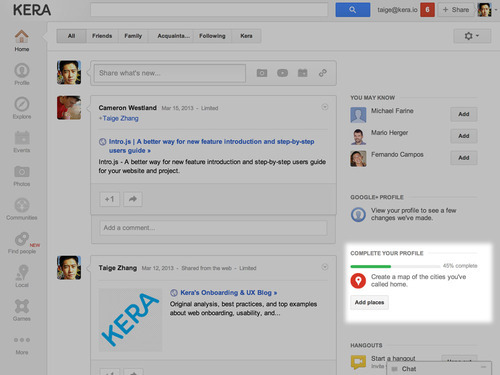Open the Communities icon
This screenshot has width=500, height=375.
click(22, 205)
